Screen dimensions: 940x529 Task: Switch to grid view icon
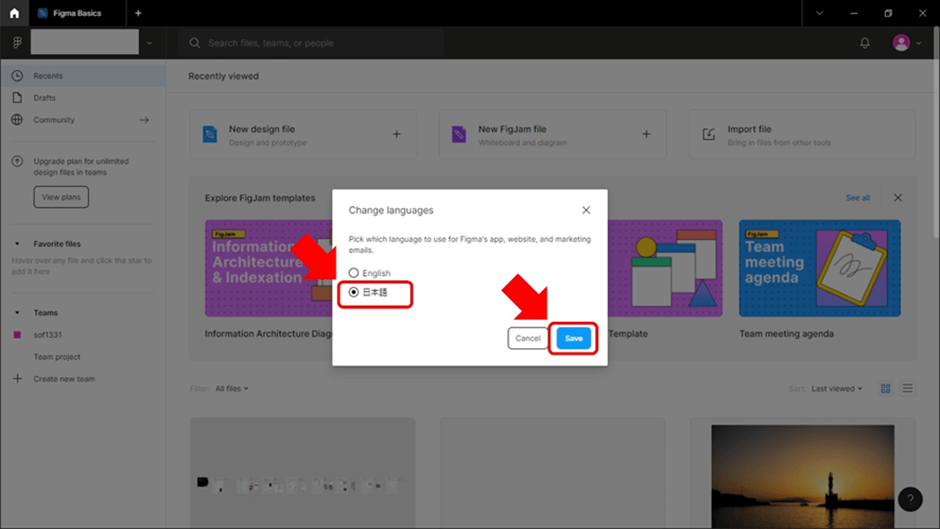tap(885, 389)
